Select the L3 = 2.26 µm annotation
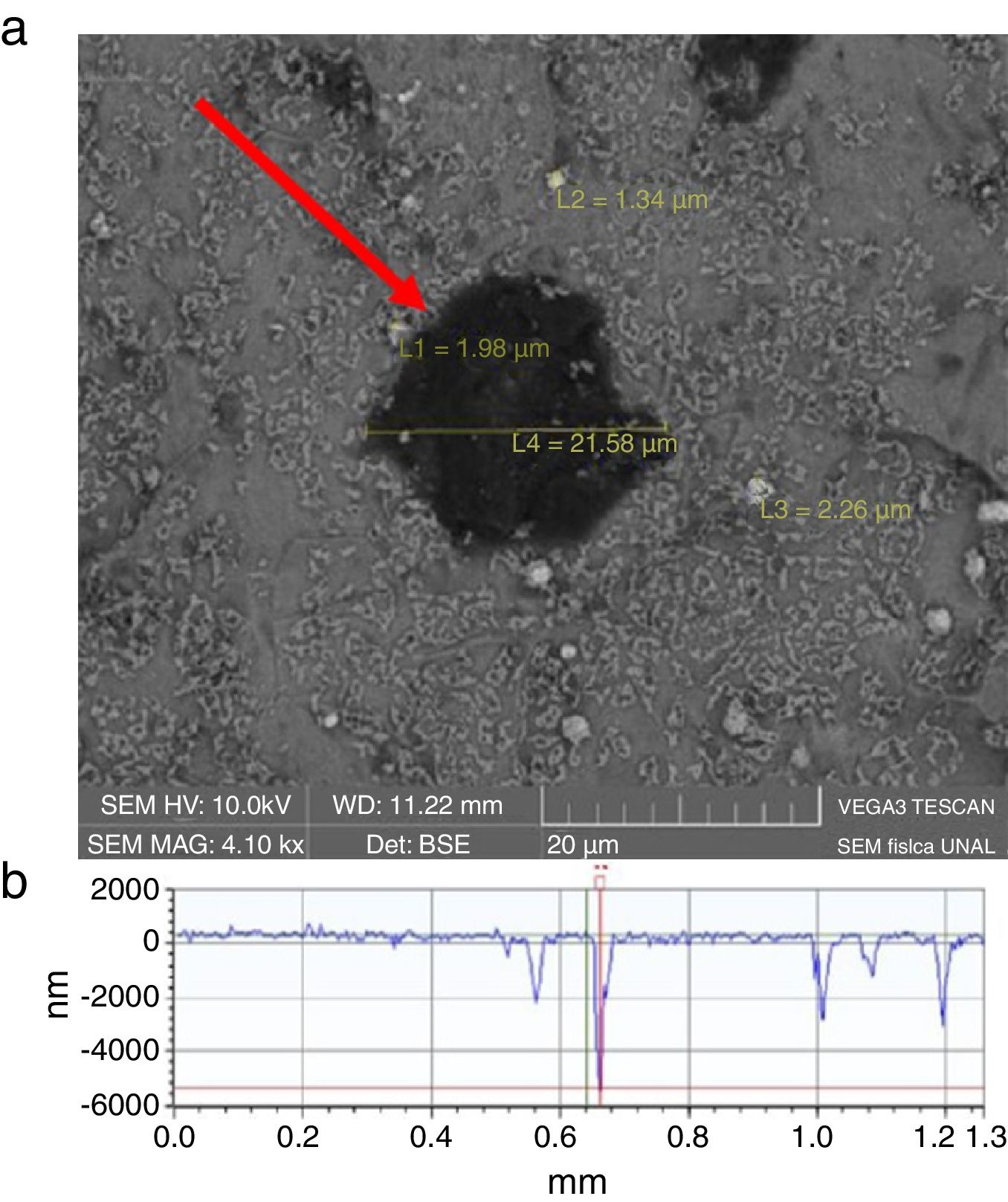Image resolution: width=1008 pixels, height=1202 pixels. [x=835, y=511]
